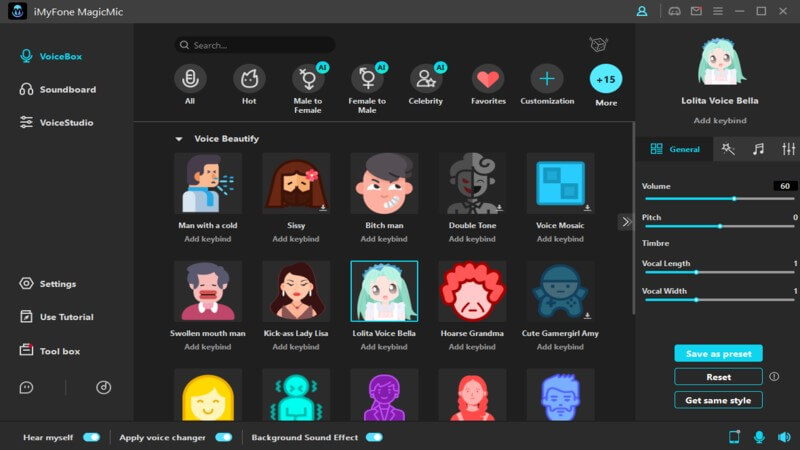Screen dimensions: 800x450
Task: Open the VoiceStudio section
Action: pyautogui.click(x=57, y=122)
